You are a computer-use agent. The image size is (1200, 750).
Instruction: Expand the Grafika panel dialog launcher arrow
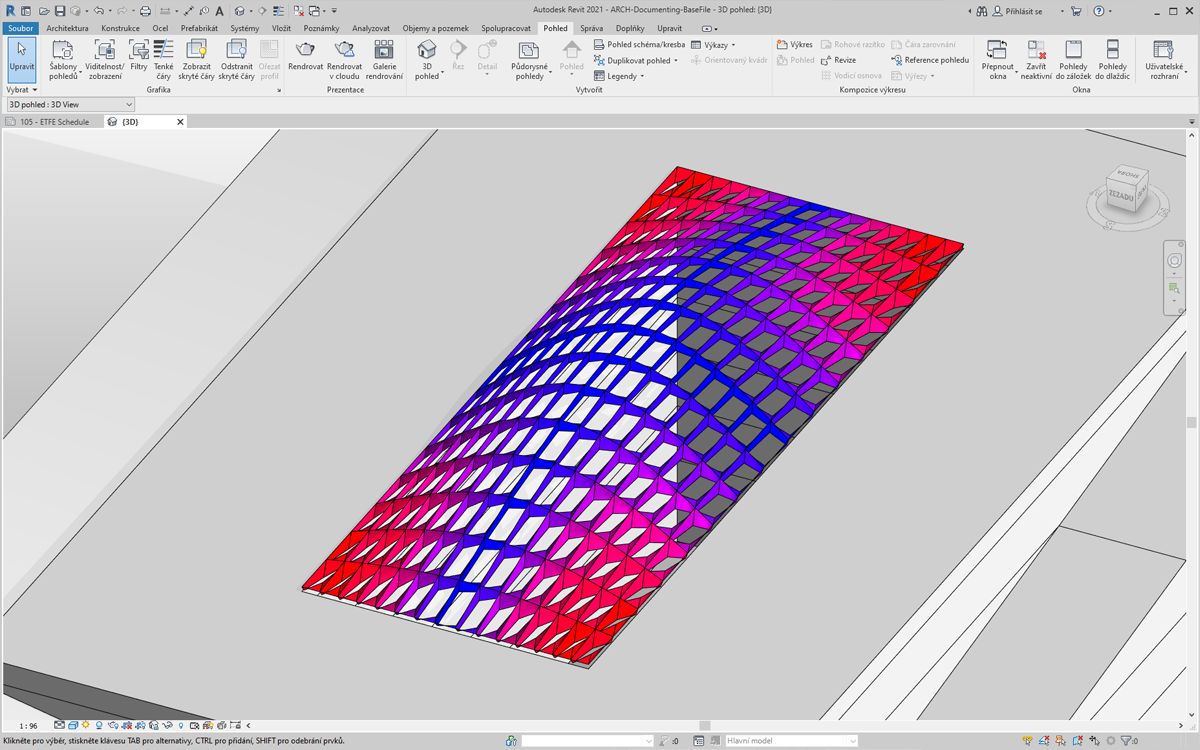coord(279,91)
